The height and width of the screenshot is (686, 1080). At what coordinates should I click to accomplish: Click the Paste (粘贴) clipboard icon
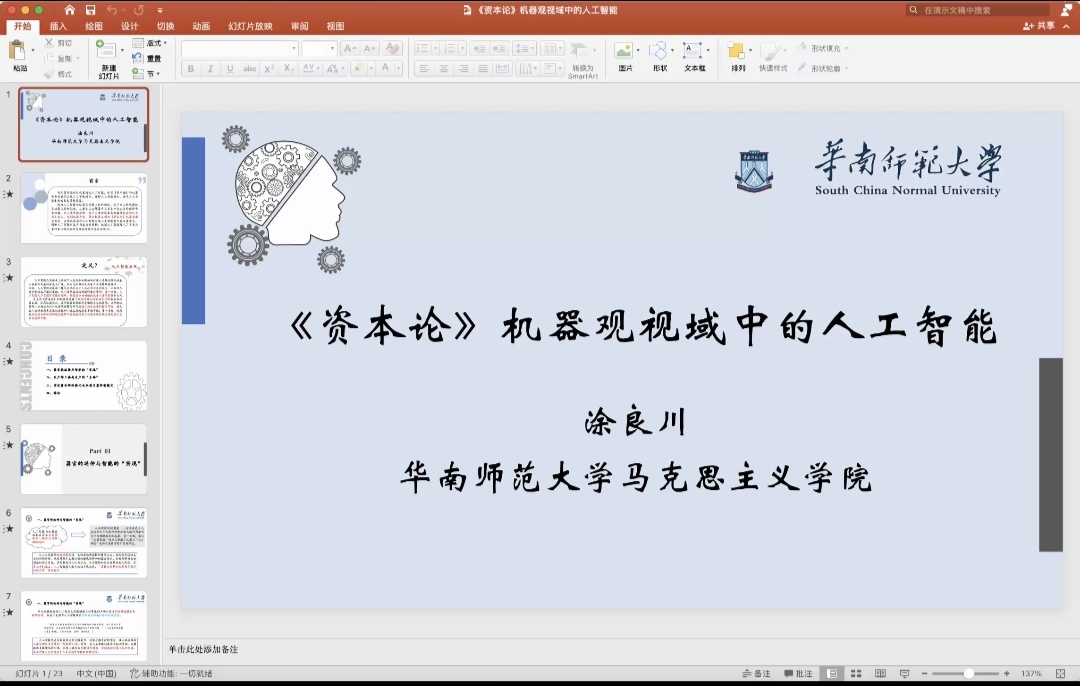[x=18, y=51]
